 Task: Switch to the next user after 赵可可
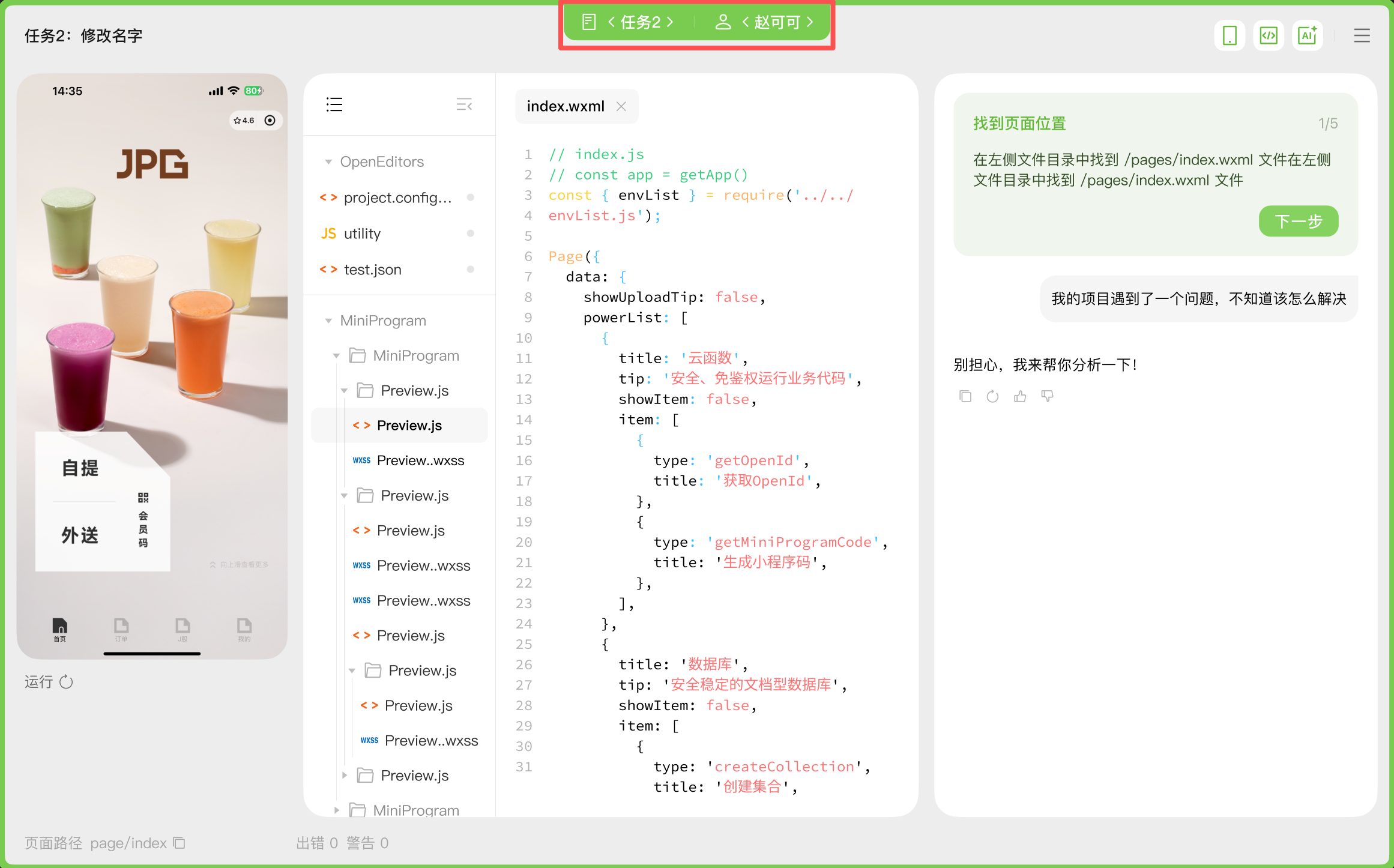pyautogui.click(x=810, y=22)
